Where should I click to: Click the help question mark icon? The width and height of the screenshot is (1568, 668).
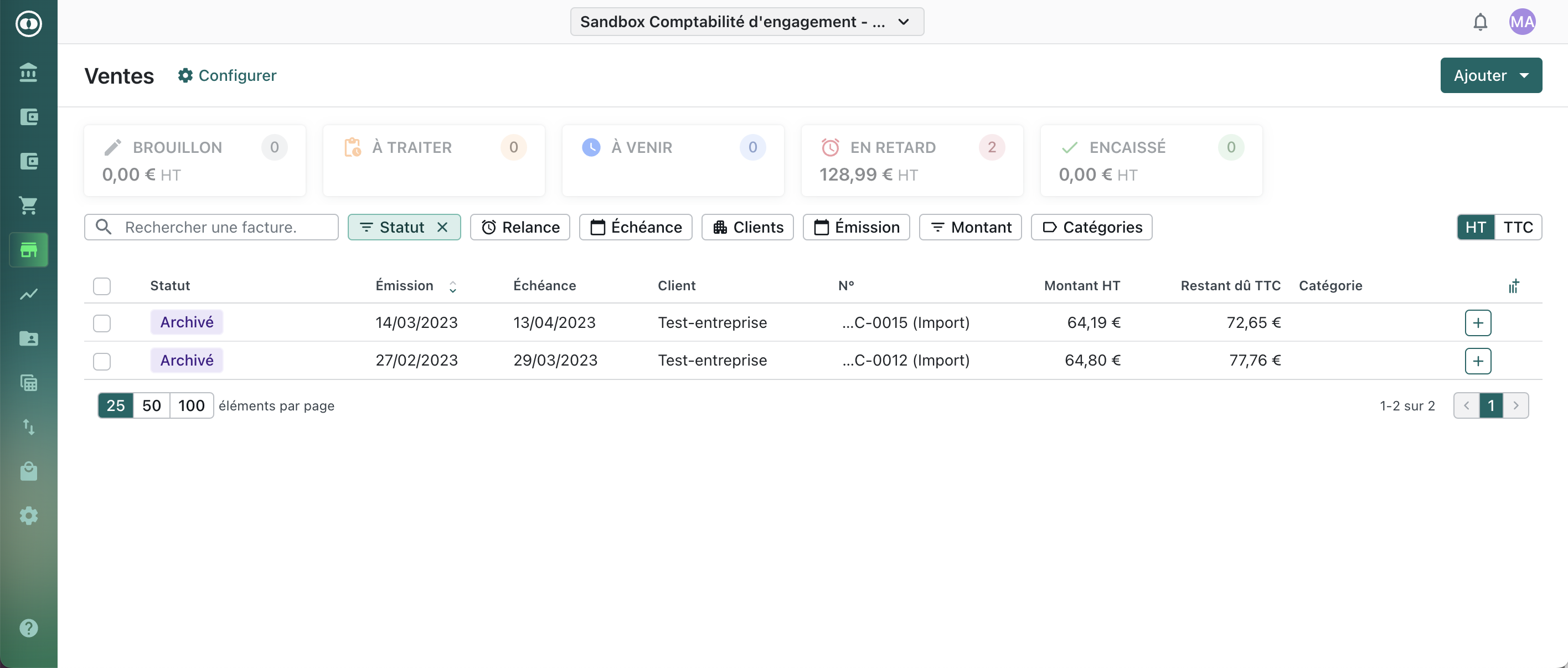tap(28, 628)
